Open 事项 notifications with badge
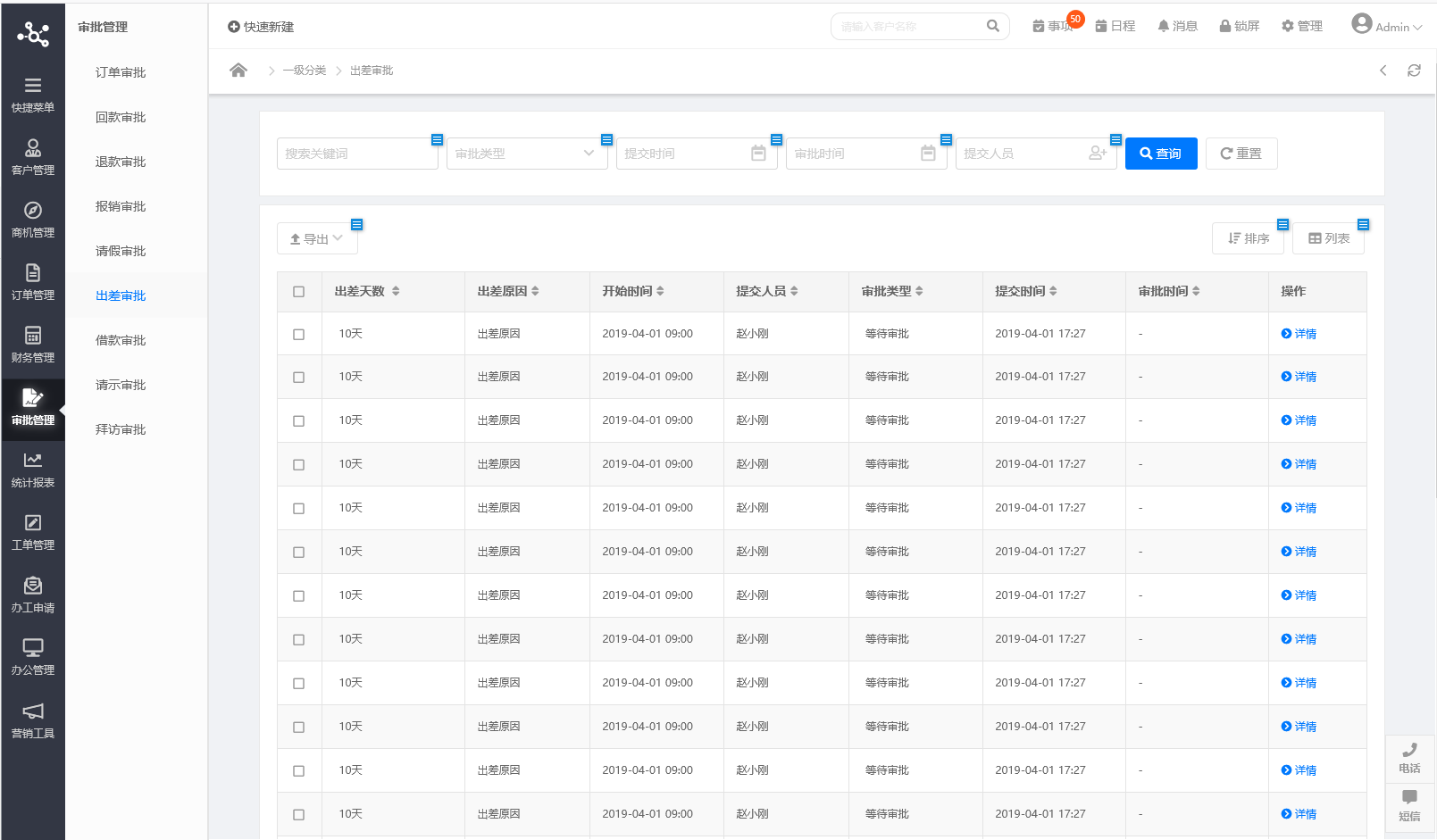Viewport: 1437px width, 840px height. pyautogui.click(x=1053, y=26)
